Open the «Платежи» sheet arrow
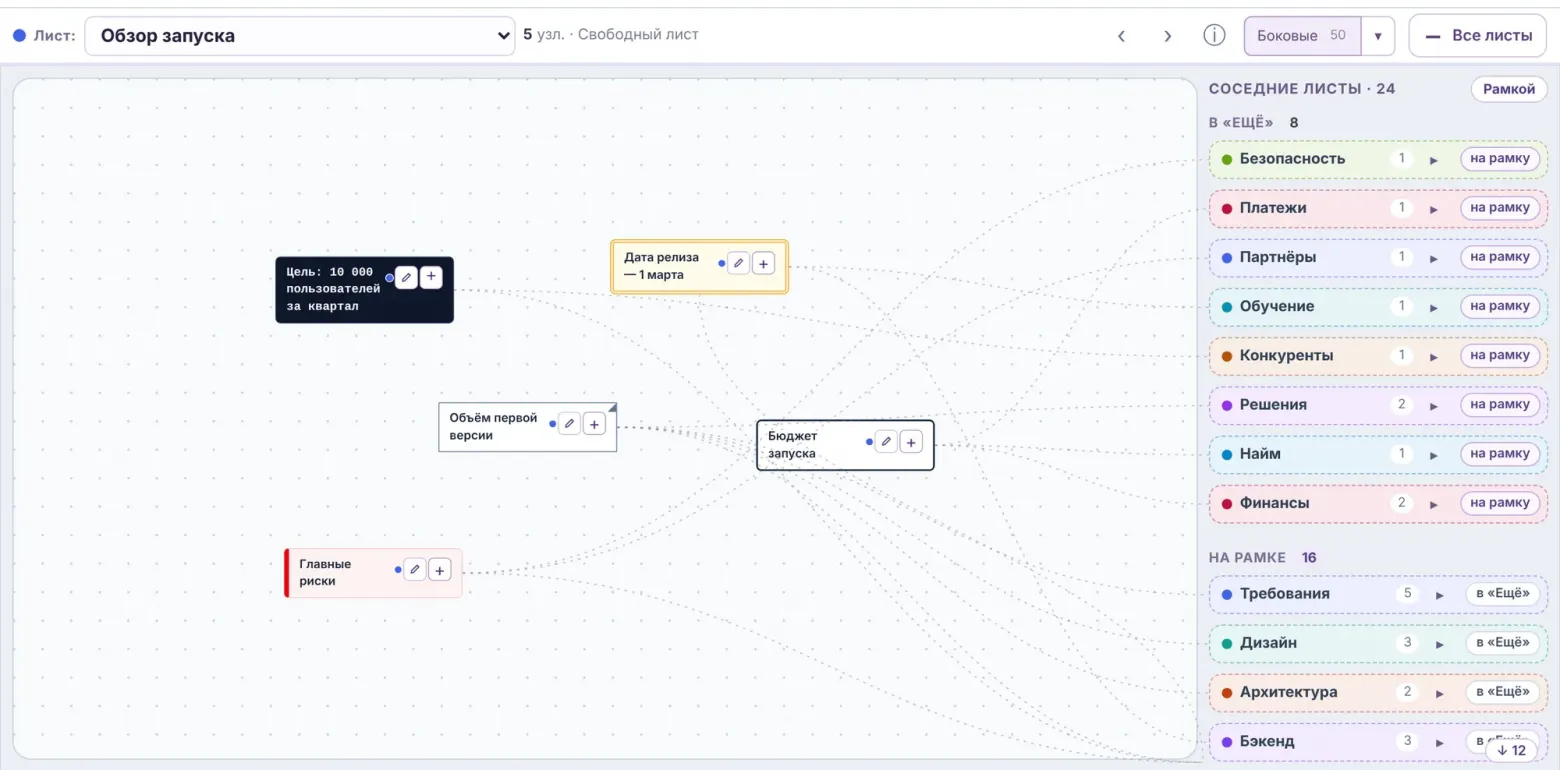Viewport: 1560px width, 770px height. coord(1433,208)
